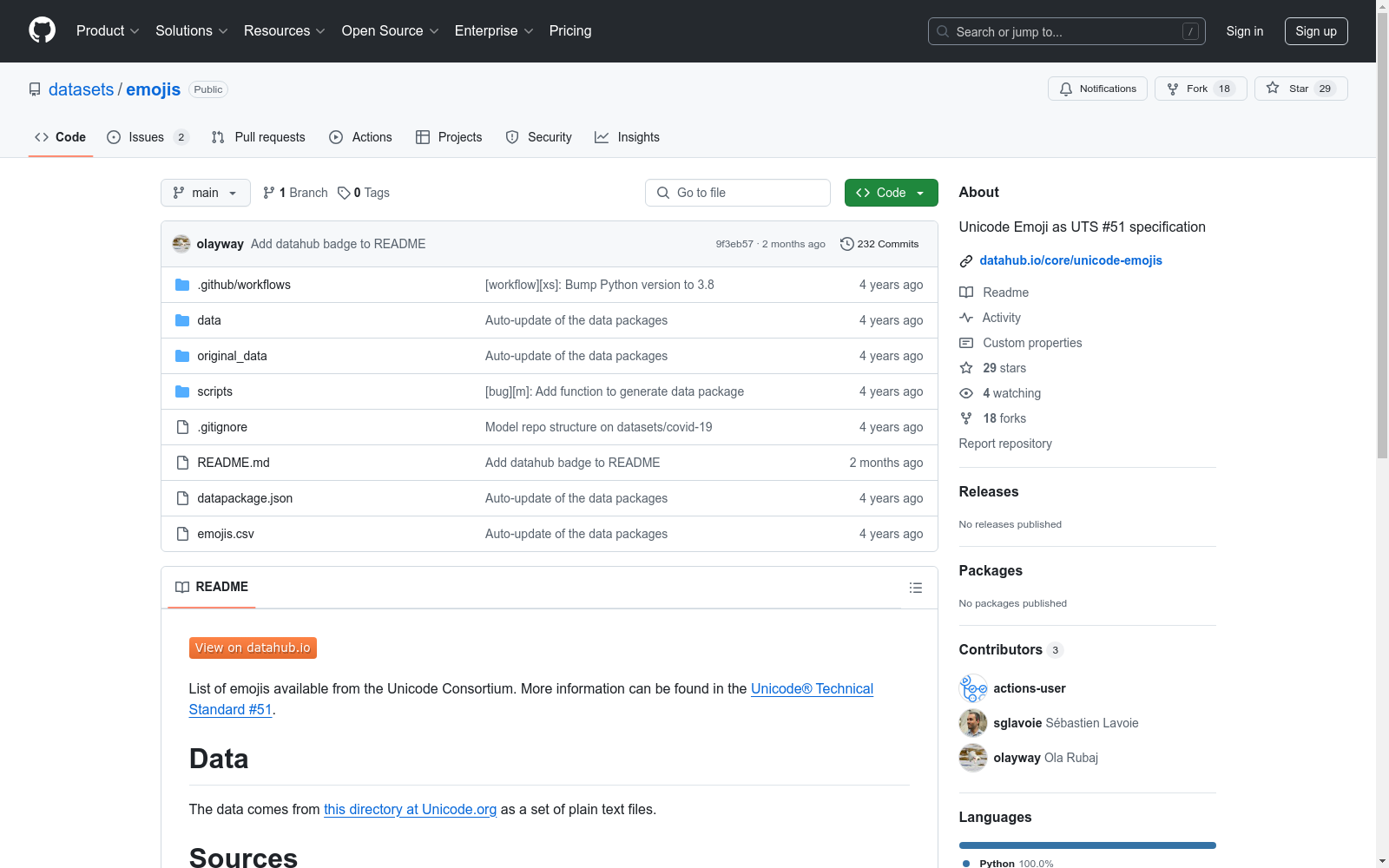Click olayway's contributor avatar in sidebar
Viewport: 1389px width, 868px height.
tap(973, 758)
